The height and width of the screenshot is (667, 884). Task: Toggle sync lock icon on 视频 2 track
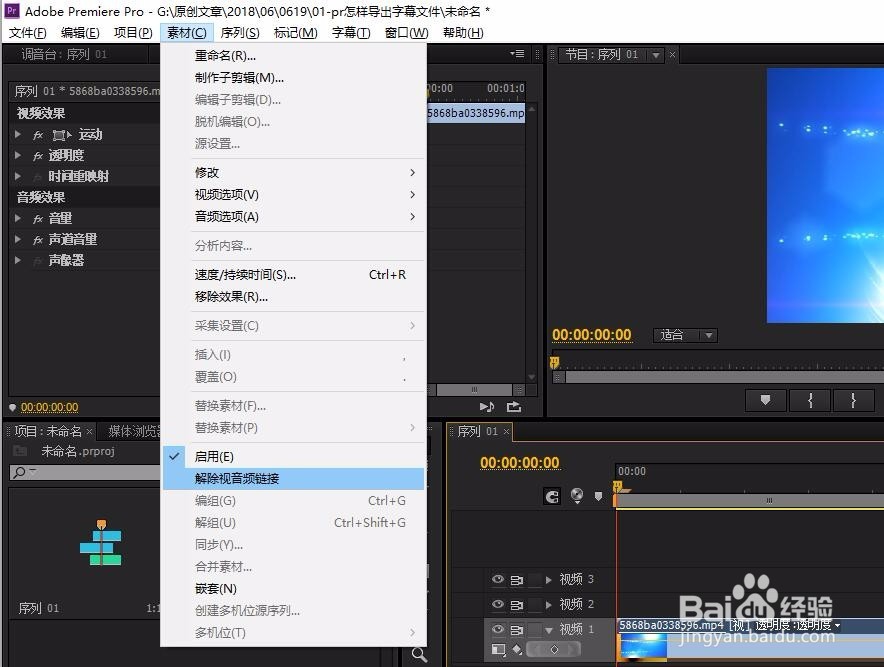(516, 604)
